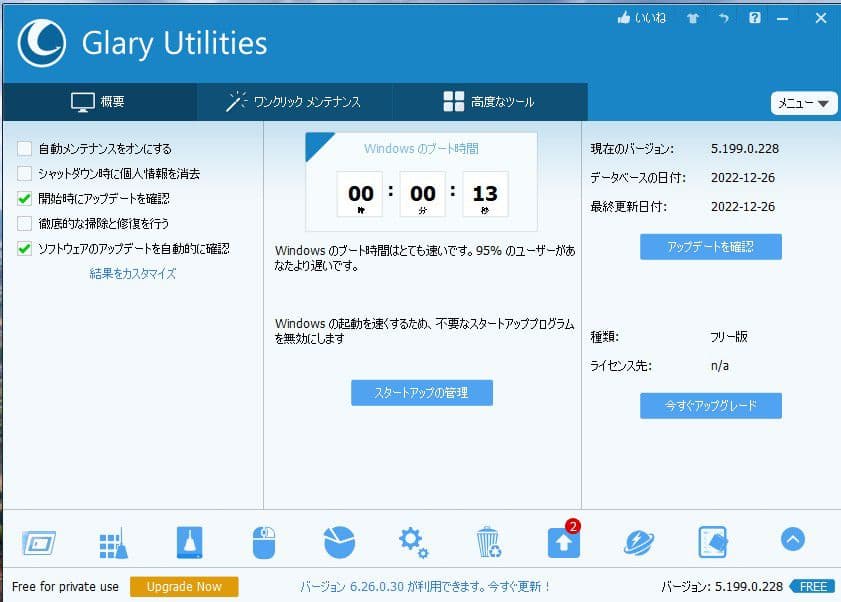This screenshot has width=841, height=602.
Task: Launch Registry Cleaner grid-broom icon
Action: 114,543
